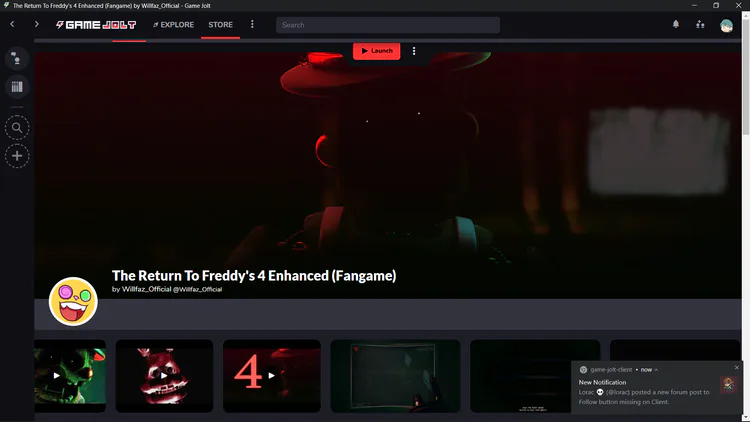Close the New Notification popup
This screenshot has height=422, width=750.
click(737, 367)
